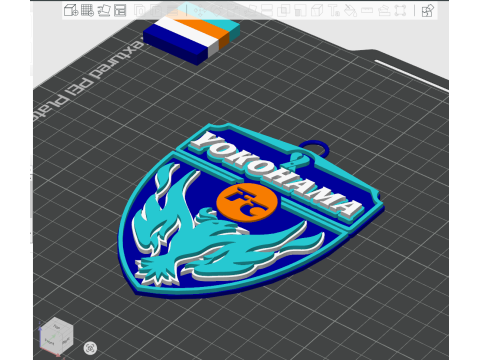Click the round camera reset icon beside the view cube
This screenshot has height=360, width=480.
(x=90, y=348)
